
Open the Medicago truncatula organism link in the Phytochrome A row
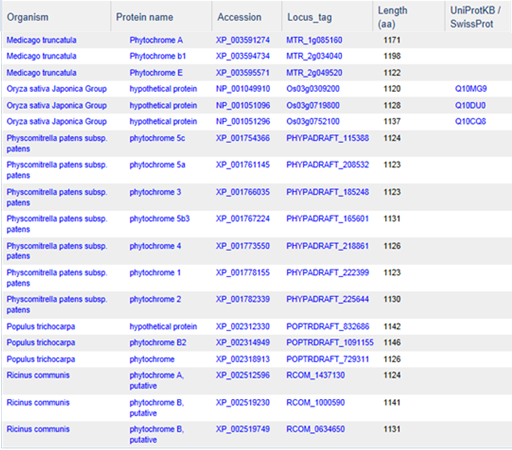41,40
